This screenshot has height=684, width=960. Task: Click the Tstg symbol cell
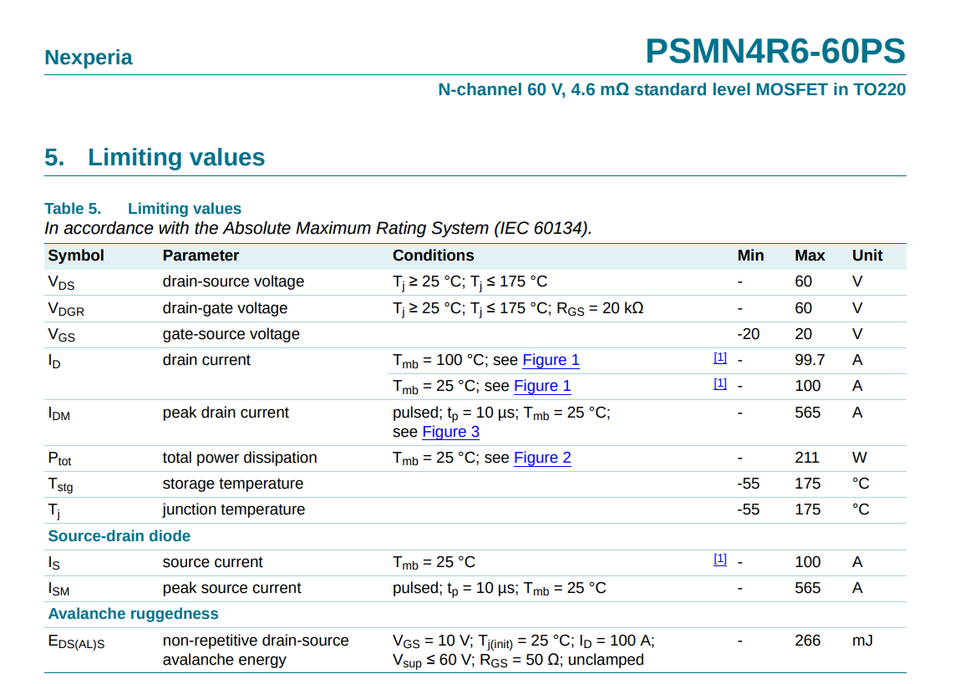tap(60, 485)
